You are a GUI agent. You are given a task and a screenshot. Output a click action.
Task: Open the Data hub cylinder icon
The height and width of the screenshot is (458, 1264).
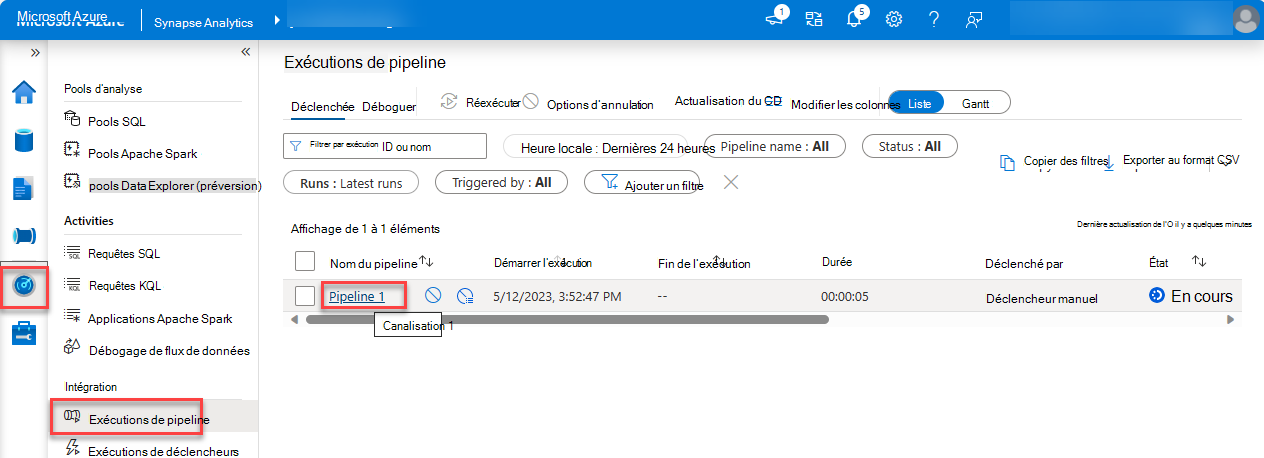[x=24, y=139]
